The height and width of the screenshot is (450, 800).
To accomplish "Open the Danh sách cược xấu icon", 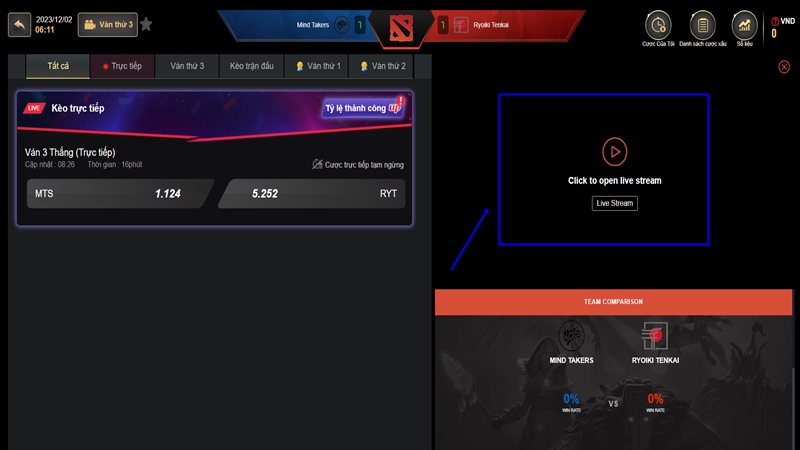I will pyautogui.click(x=703, y=25).
